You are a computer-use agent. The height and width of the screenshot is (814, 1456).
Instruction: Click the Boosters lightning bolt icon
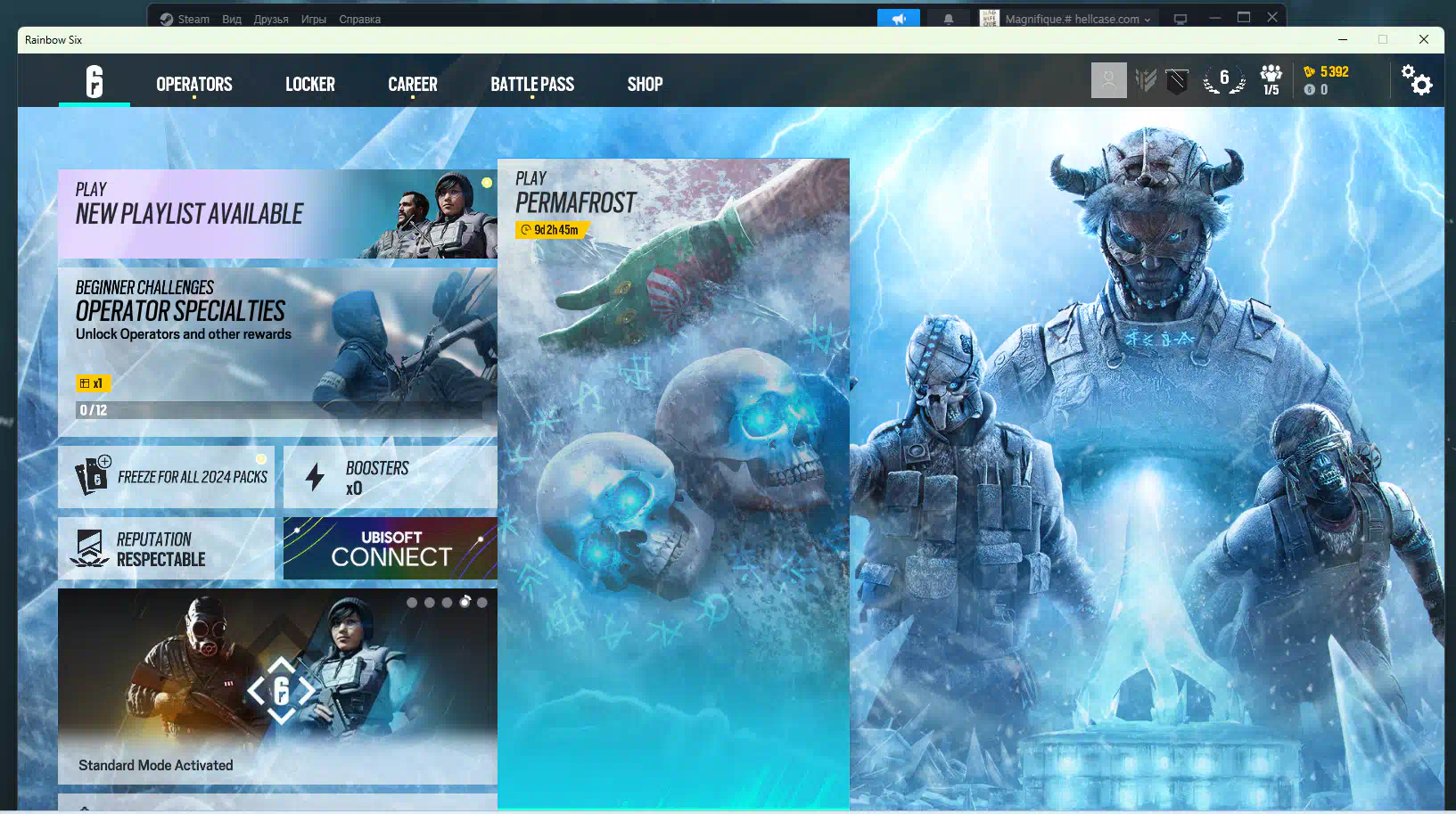pyautogui.click(x=315, y=477)
